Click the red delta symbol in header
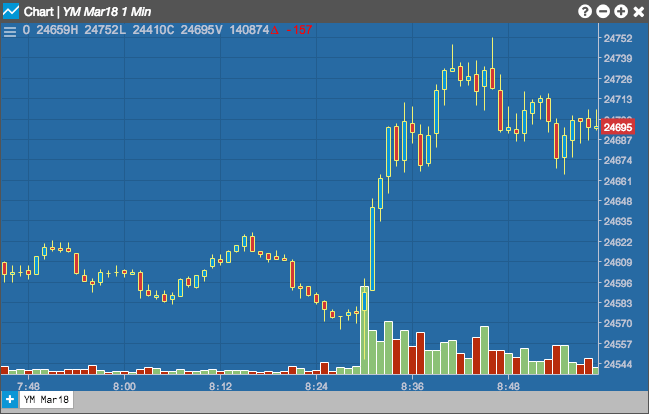 click(274, 30)
